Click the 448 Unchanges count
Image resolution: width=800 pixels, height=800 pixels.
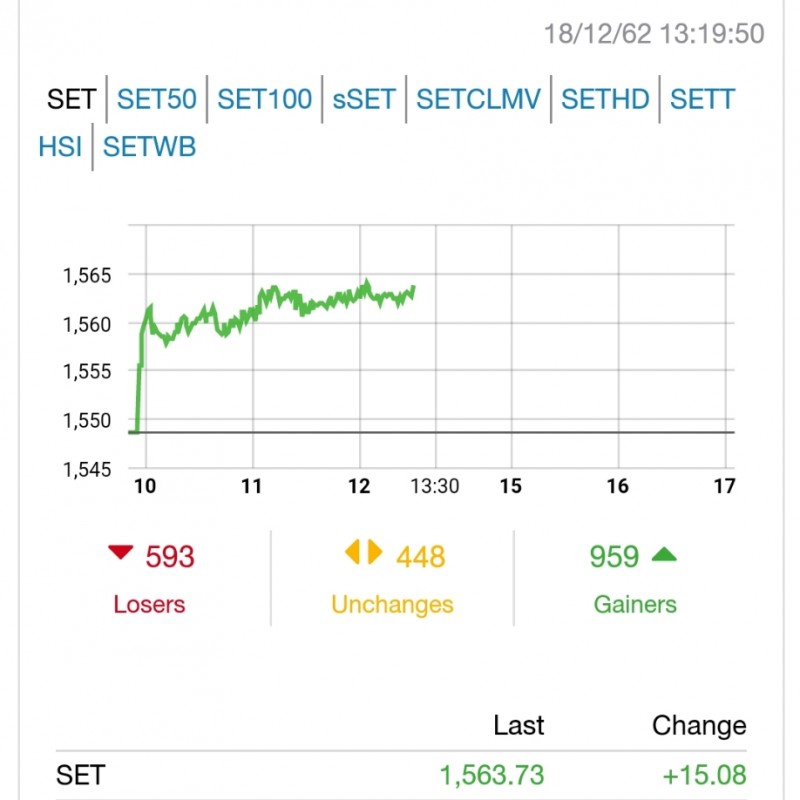(x=420, y=557)
